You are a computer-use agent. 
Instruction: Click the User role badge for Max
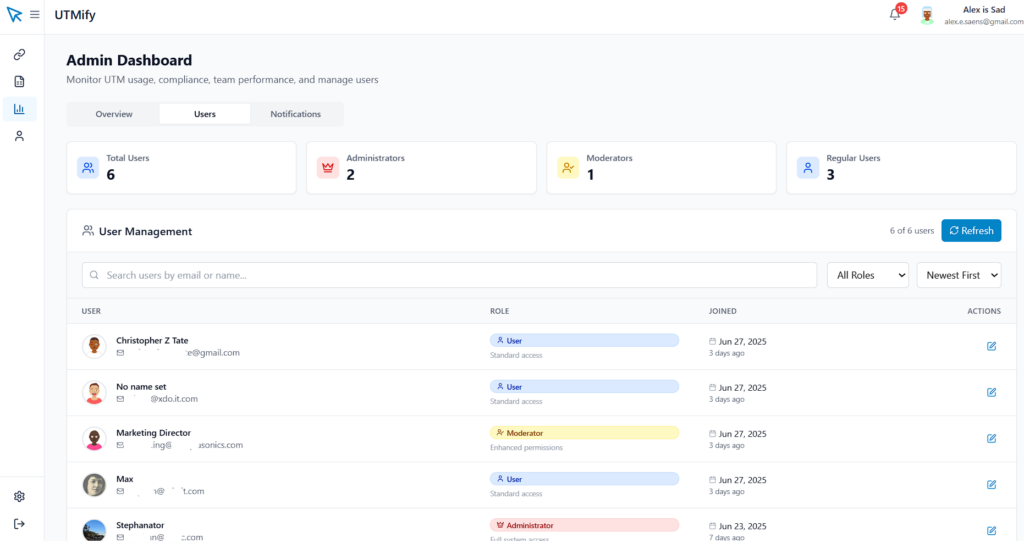coord(584,479)
